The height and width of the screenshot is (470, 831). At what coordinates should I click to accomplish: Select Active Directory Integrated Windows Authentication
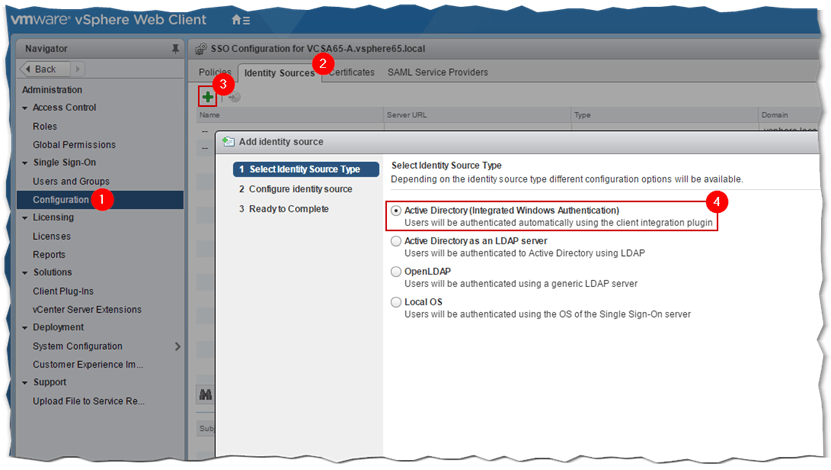click(x=396, y=210)
